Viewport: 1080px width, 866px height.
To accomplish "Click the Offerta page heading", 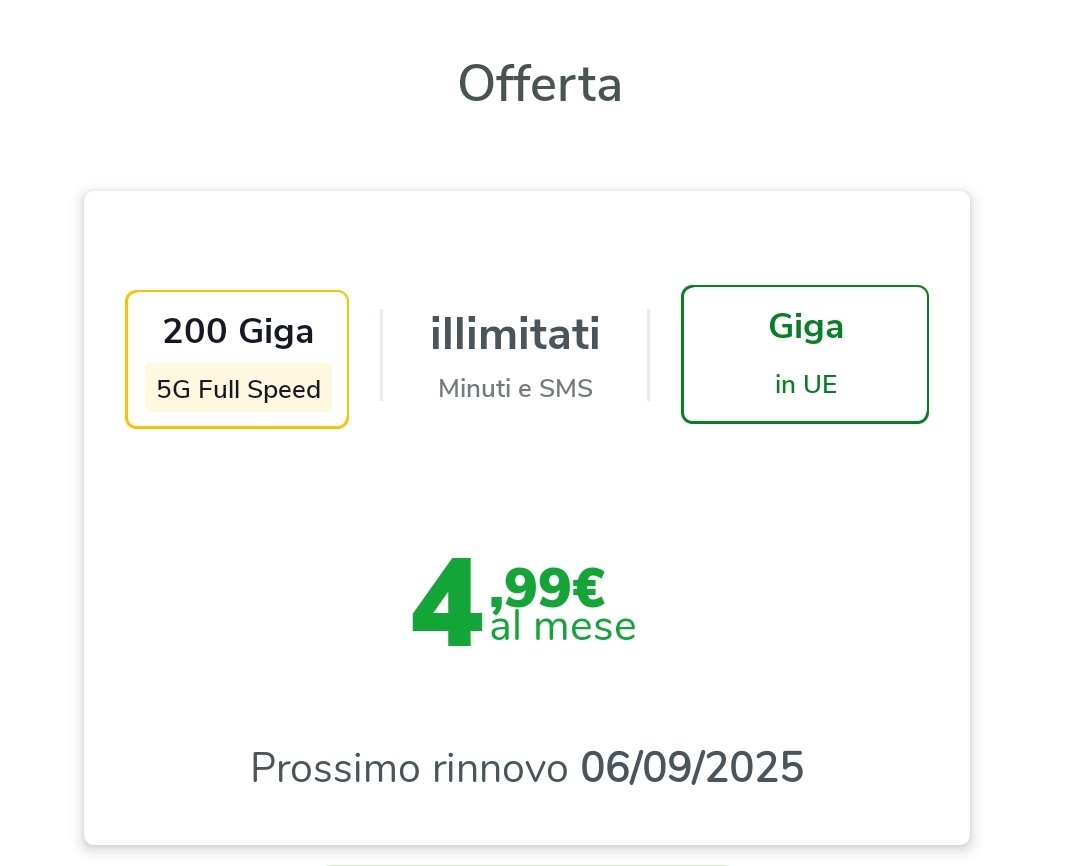I will (x=540, y=85).
